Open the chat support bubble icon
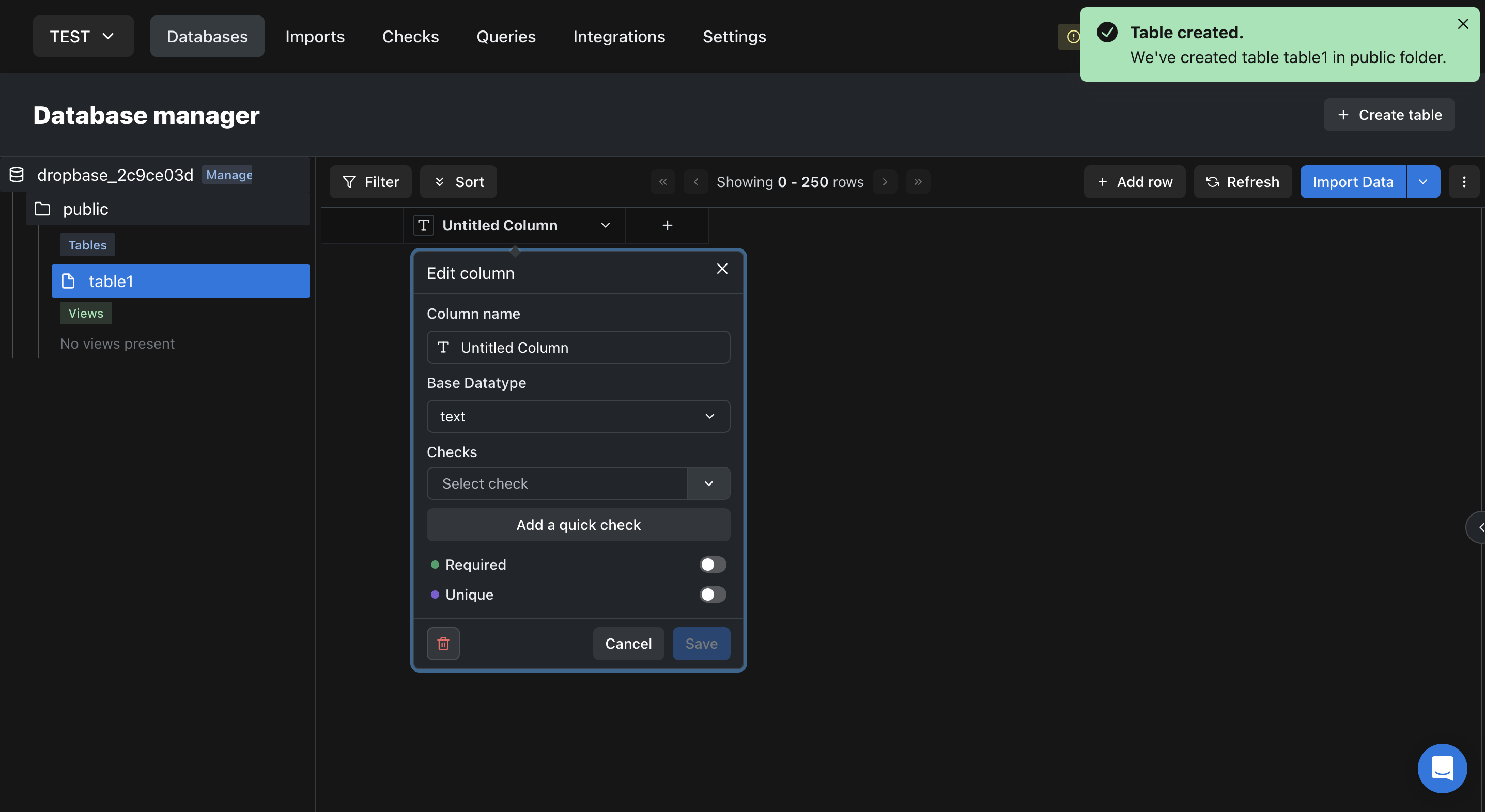This screenshot has width=1485, height=812. 1442,768
